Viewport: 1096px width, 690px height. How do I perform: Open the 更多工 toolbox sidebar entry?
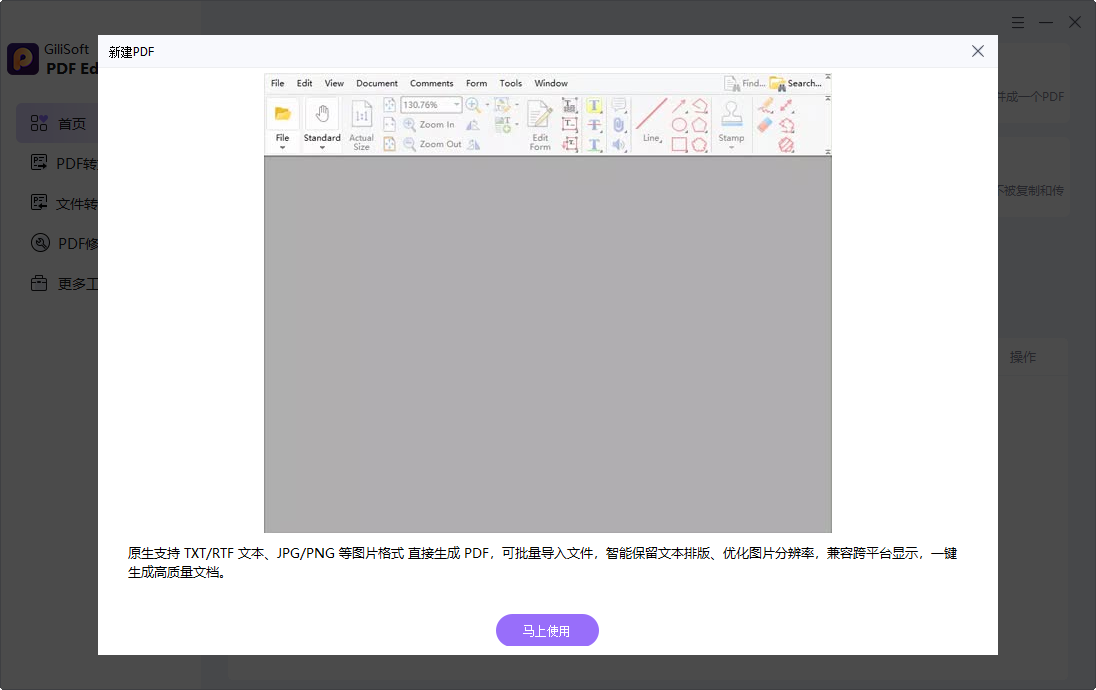point(64,284)
